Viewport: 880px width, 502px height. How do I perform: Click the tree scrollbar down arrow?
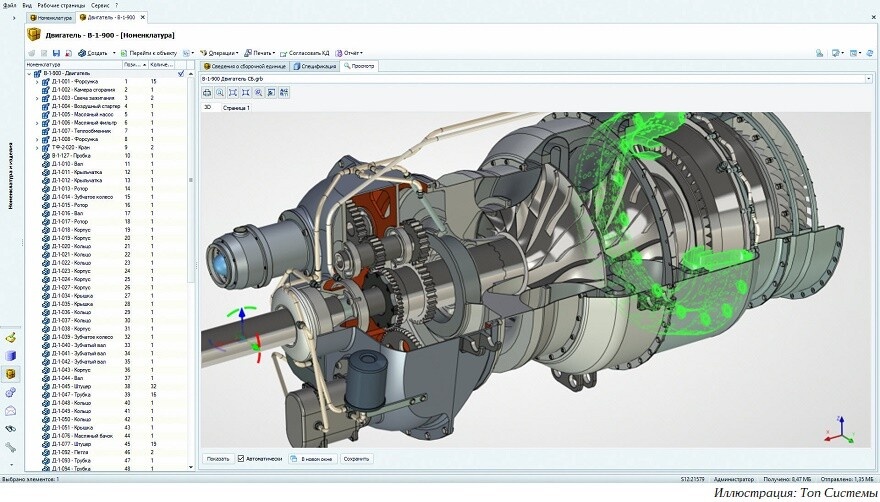(191, 467)
